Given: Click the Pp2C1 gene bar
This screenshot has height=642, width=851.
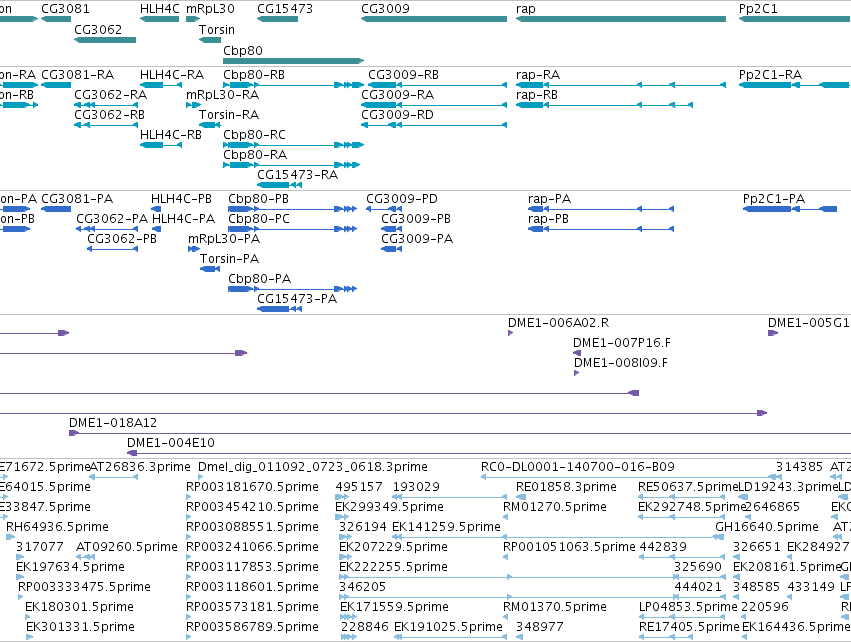Looking at the screenshot, I should 795,19.
